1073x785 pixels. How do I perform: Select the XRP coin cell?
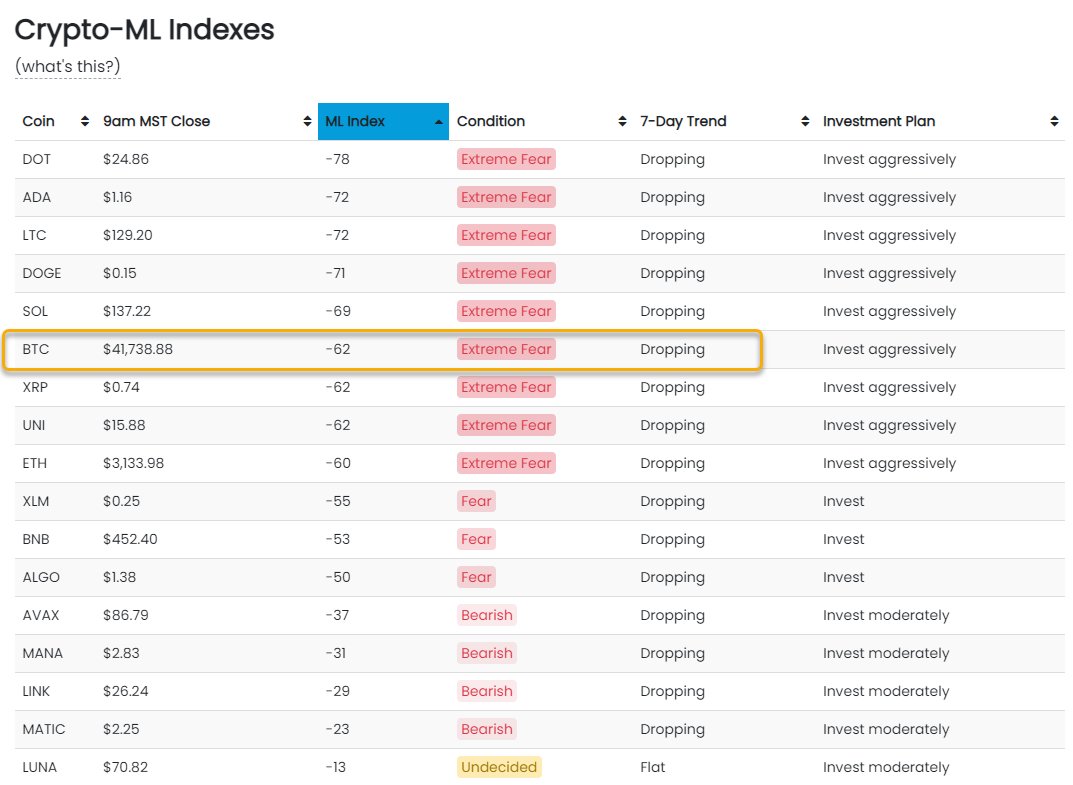(x=35, y=387)
